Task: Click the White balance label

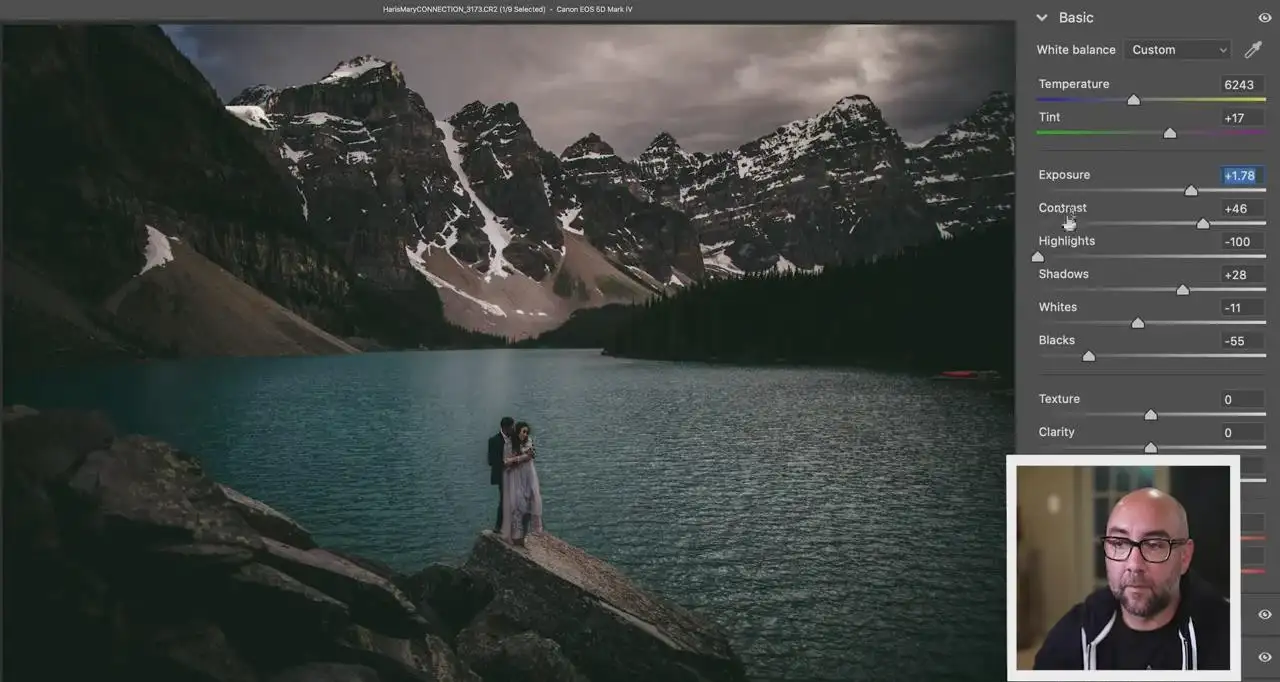Action: (x=1076, y=50)
